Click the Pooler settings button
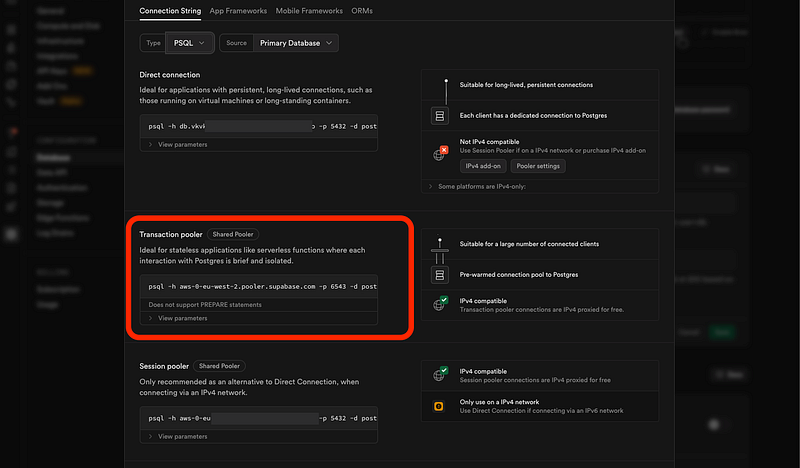The width and height of the screenshot is (800, 468). [539, 166]
